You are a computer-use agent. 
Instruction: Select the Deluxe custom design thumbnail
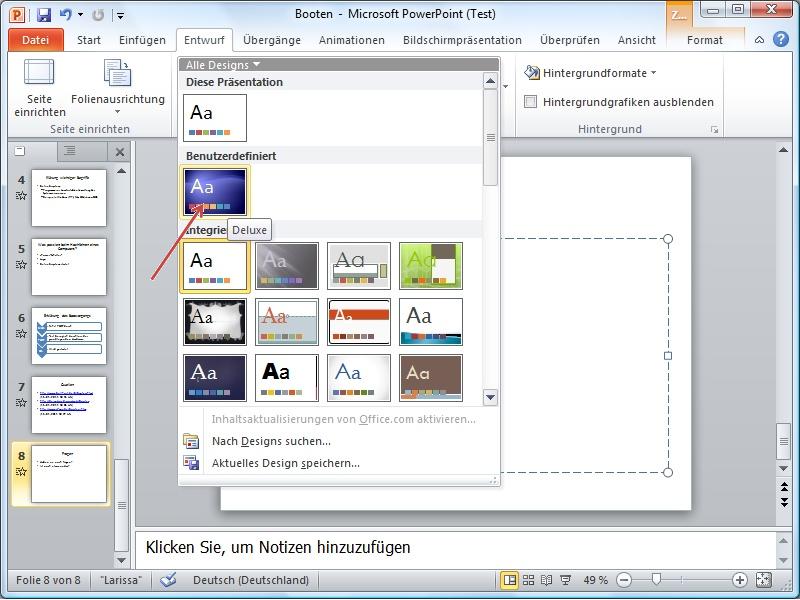215,192
